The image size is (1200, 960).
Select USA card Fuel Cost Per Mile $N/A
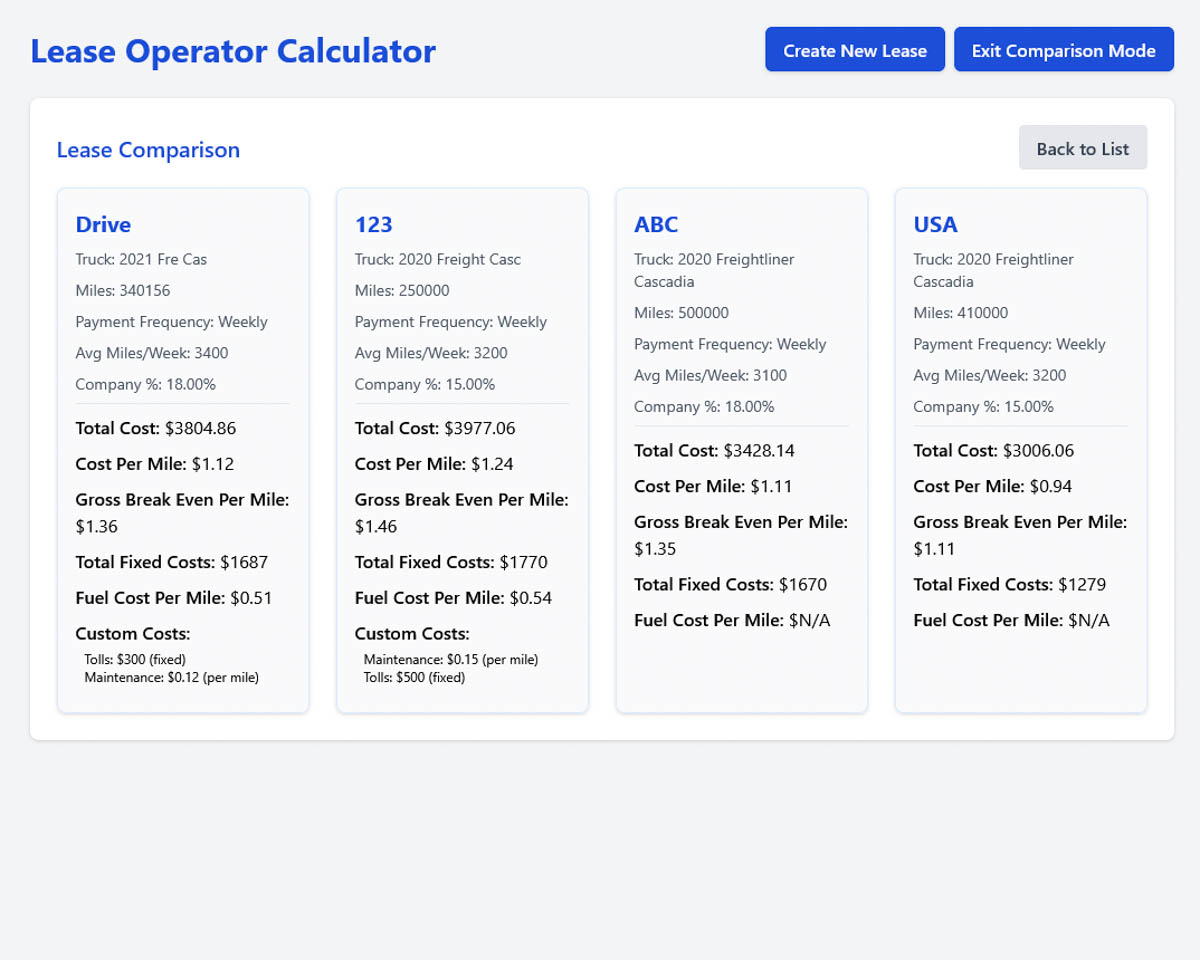coord(1011,620)
